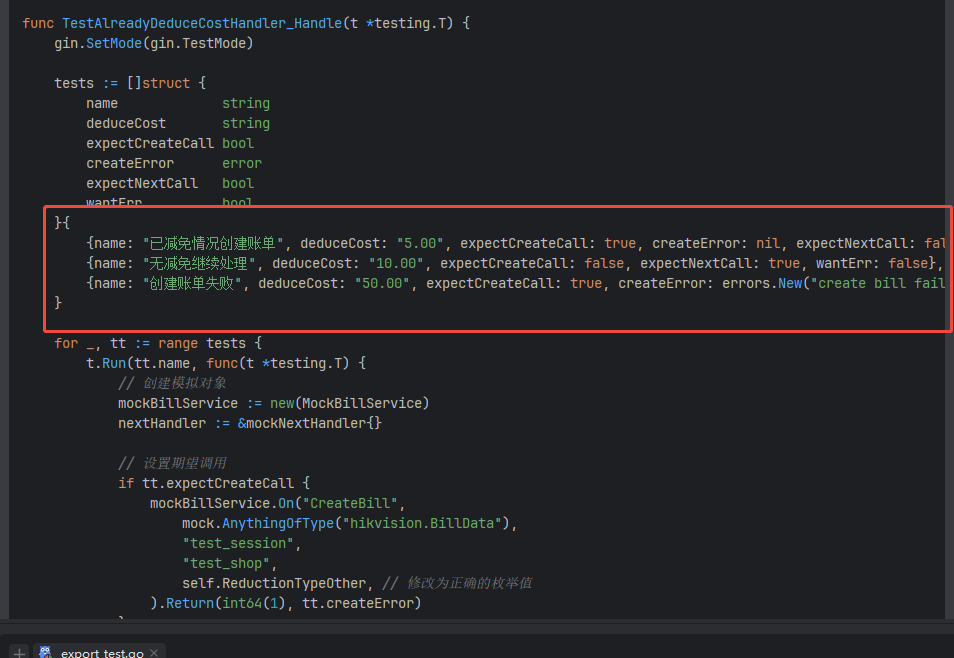Click the "test_shop" string

pos(226,564)
